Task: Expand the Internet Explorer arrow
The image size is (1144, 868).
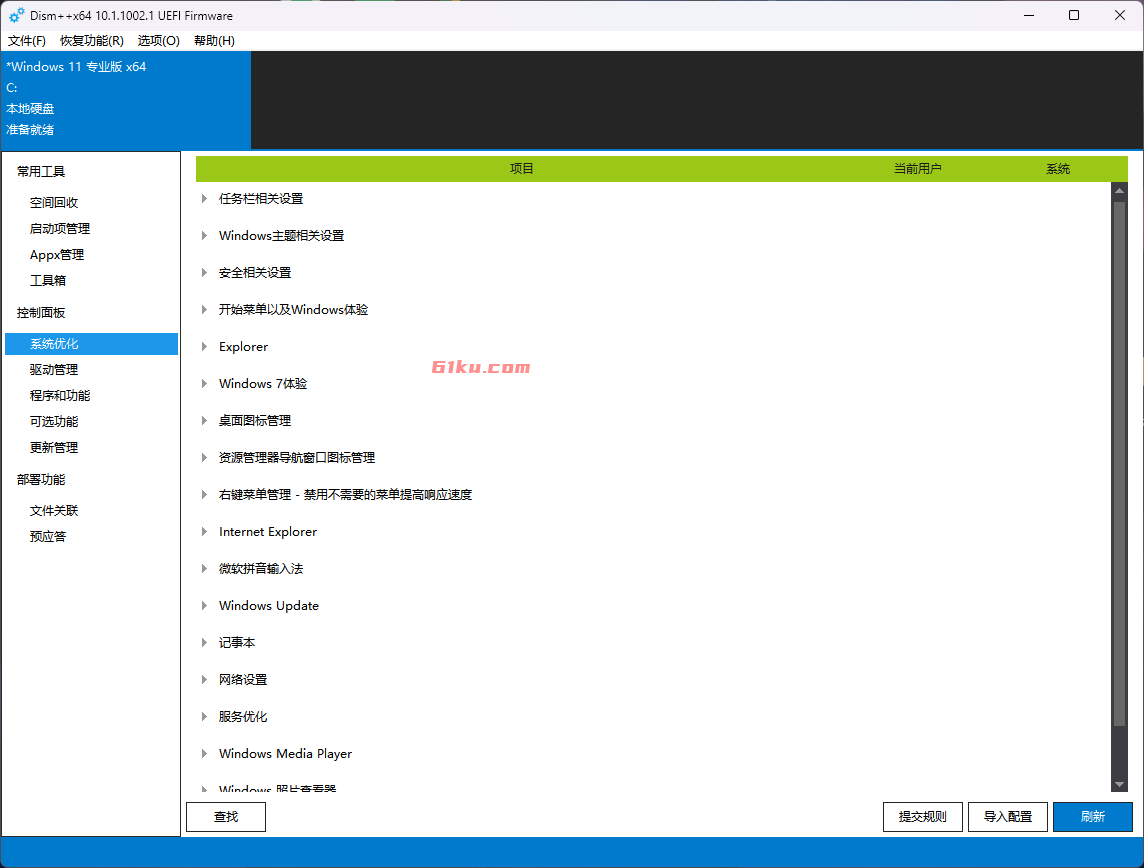Action: [204, 532]
